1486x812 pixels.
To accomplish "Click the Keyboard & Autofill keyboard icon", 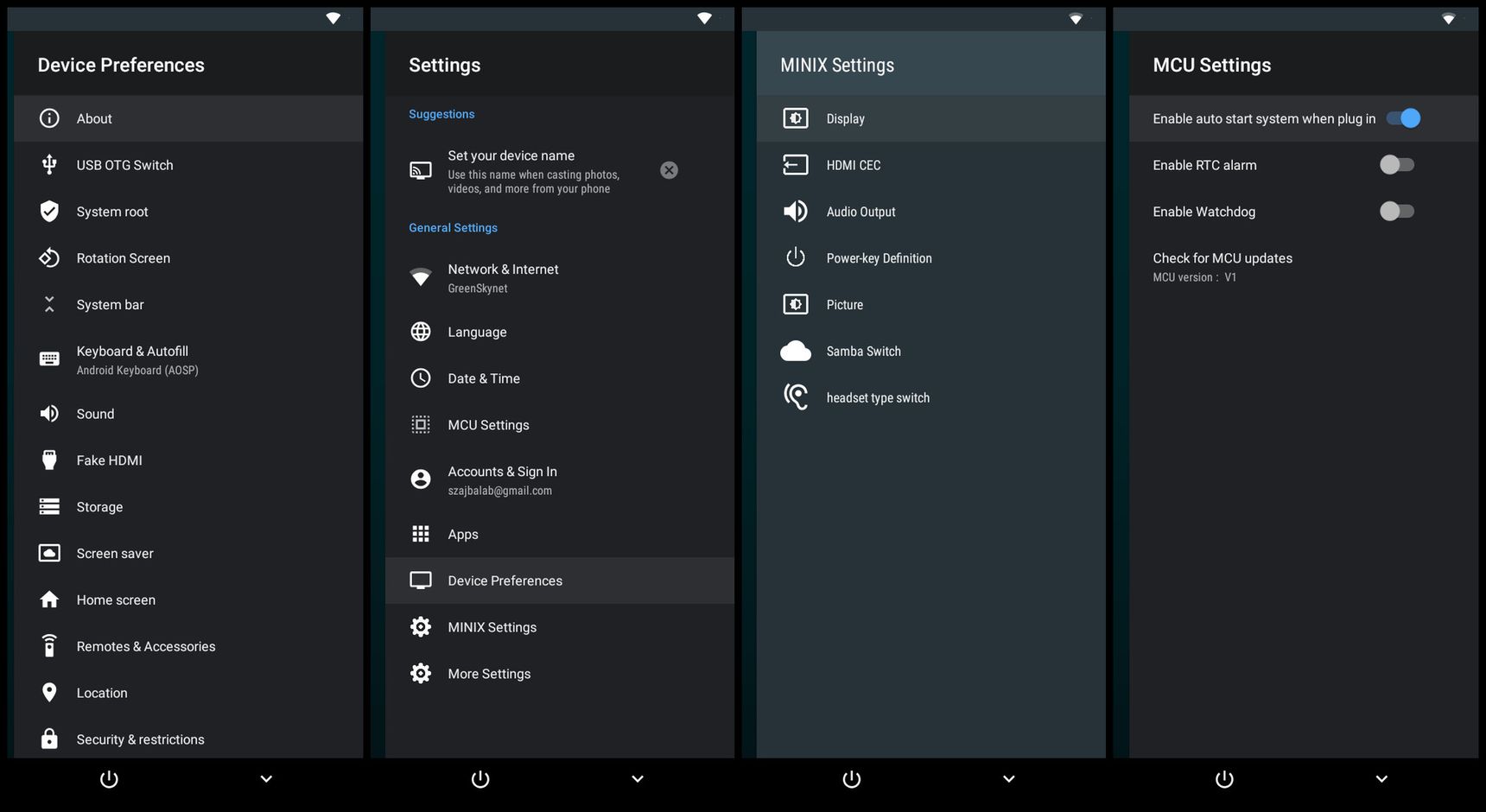I will pyautogui.click(x=49, y=359).
